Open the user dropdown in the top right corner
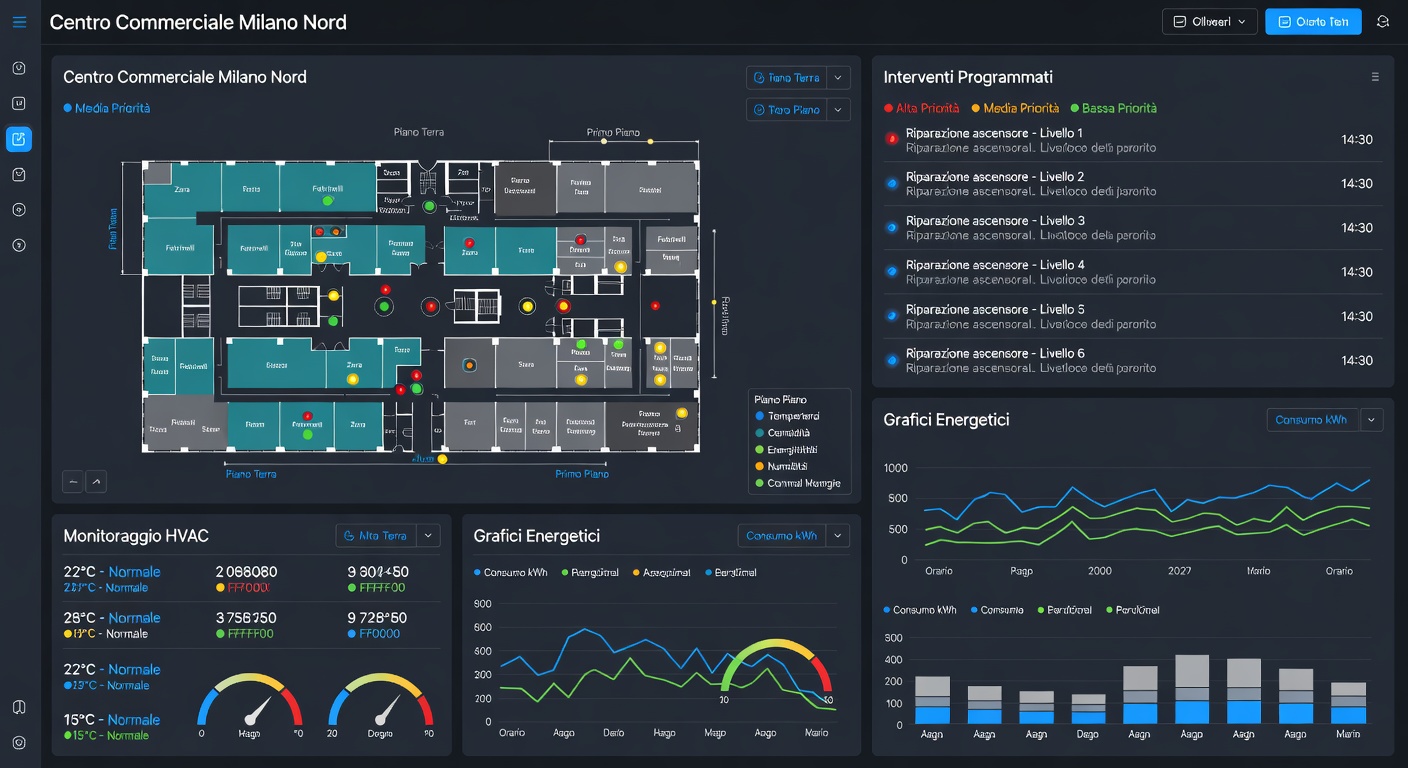 tap(1209, 20)
